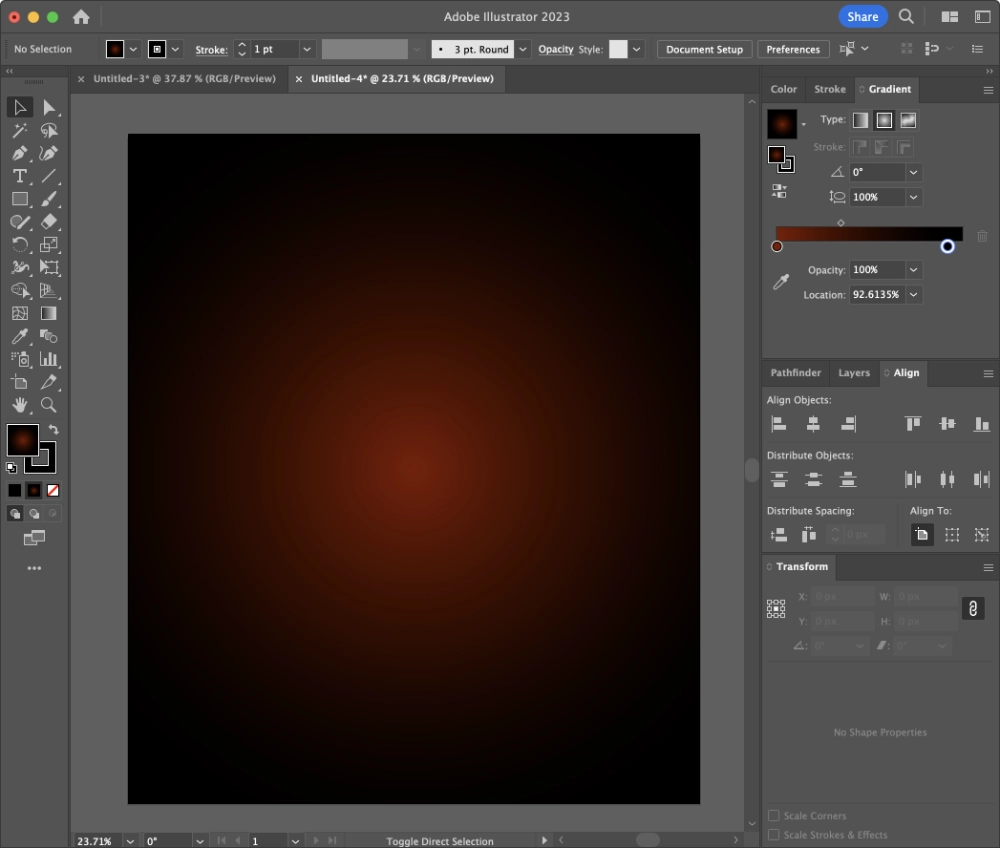This screenshot has width=1000, height=848.
Task: Choose the Line Segment tool
Action: [48, 177]
